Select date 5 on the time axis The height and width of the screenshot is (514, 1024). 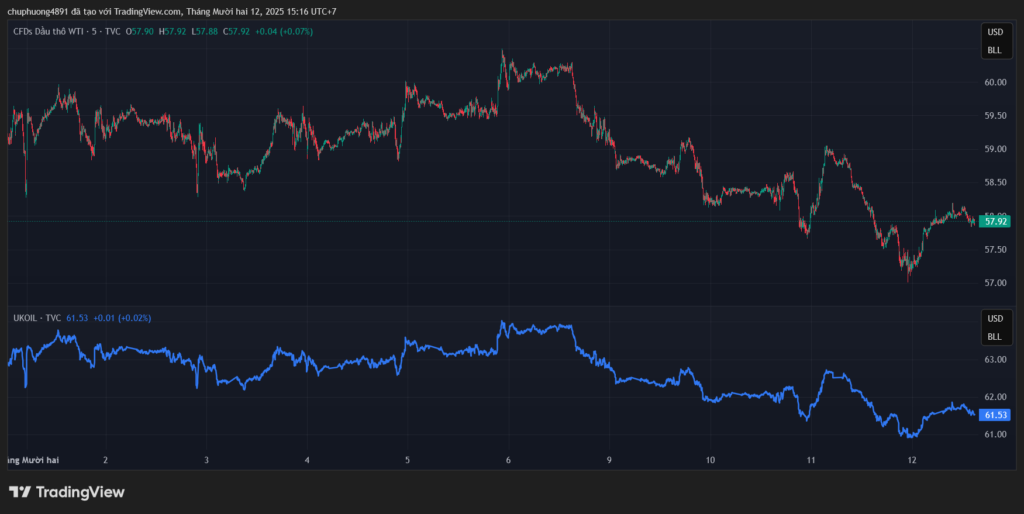tap(408, 460)
